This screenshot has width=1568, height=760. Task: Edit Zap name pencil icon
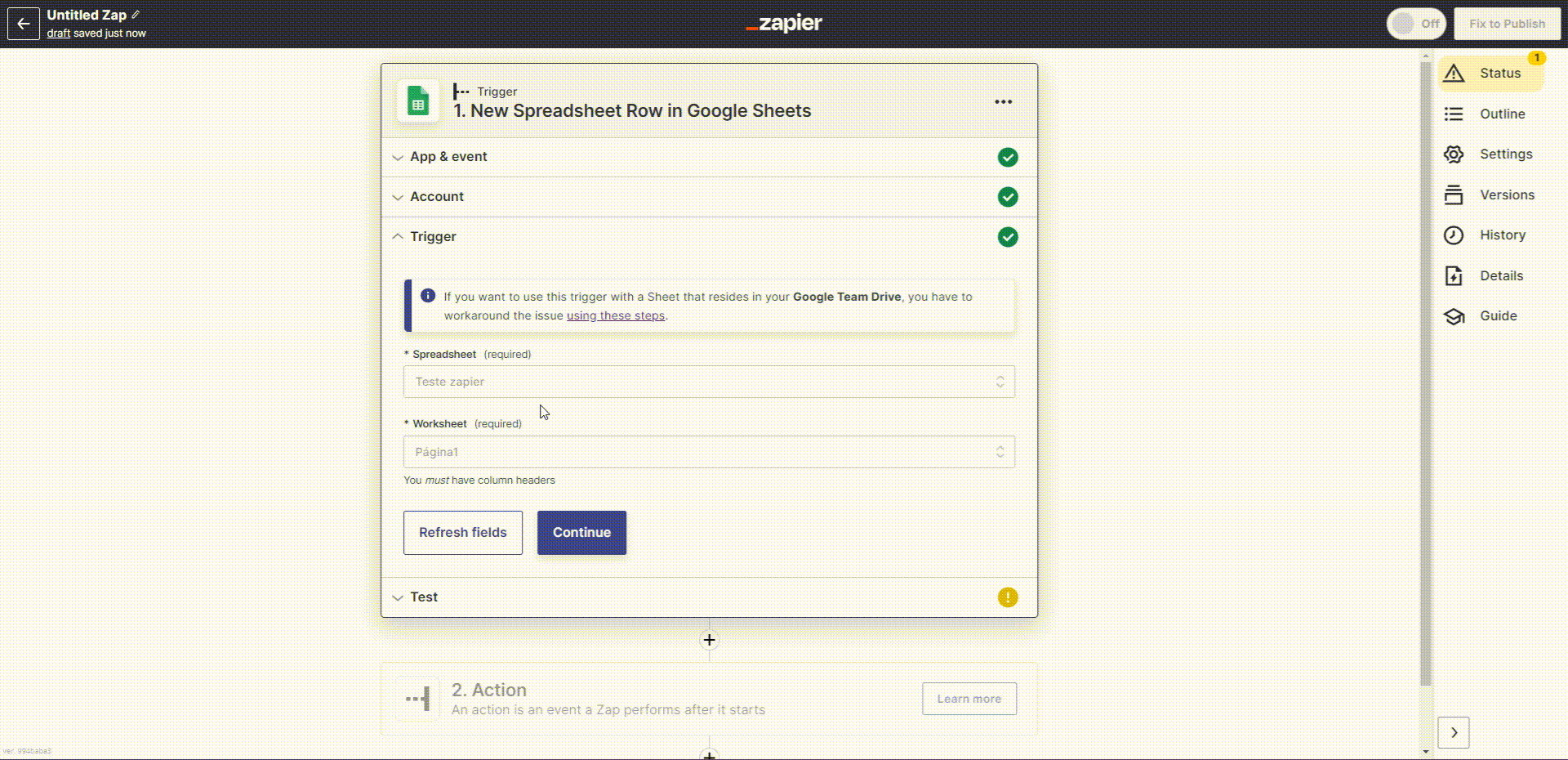(x=136, y=15)
